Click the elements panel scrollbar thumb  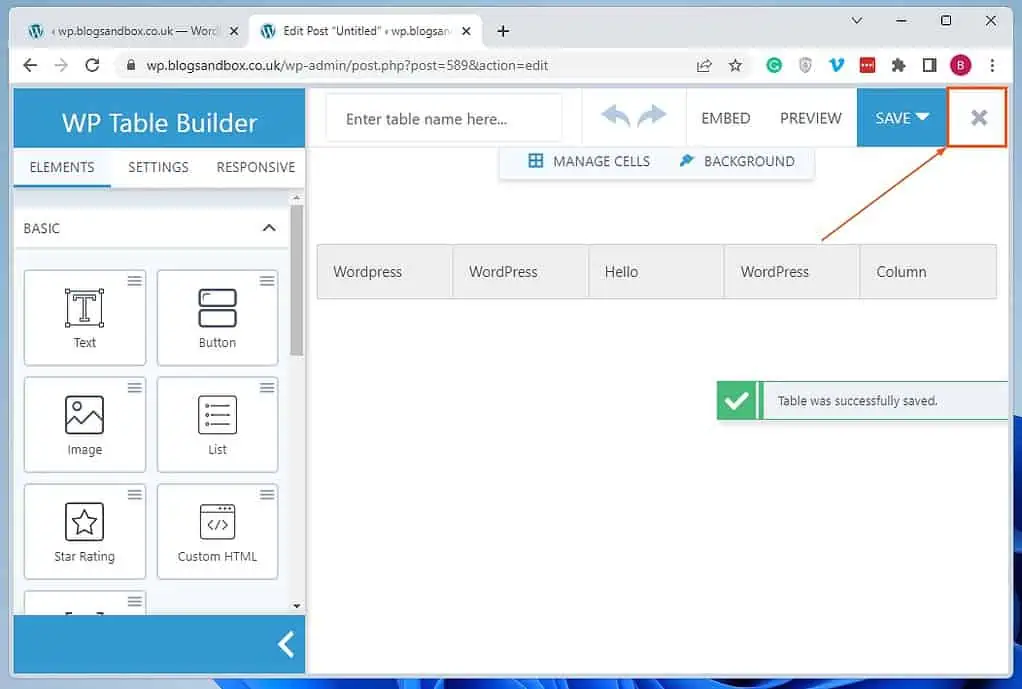(297, 280)
